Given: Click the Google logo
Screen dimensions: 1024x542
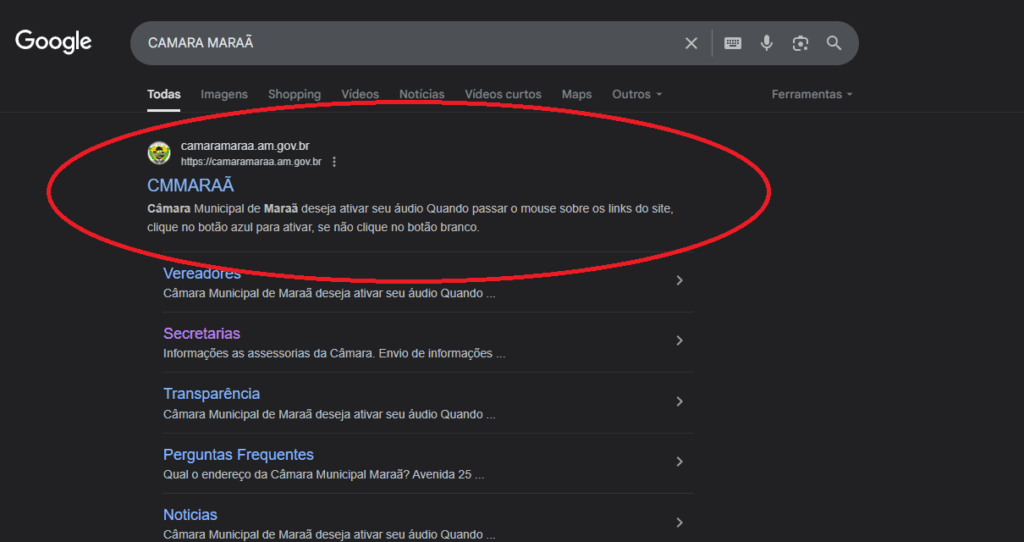Looking at the screenshot, I should click(x=53, y=41).
